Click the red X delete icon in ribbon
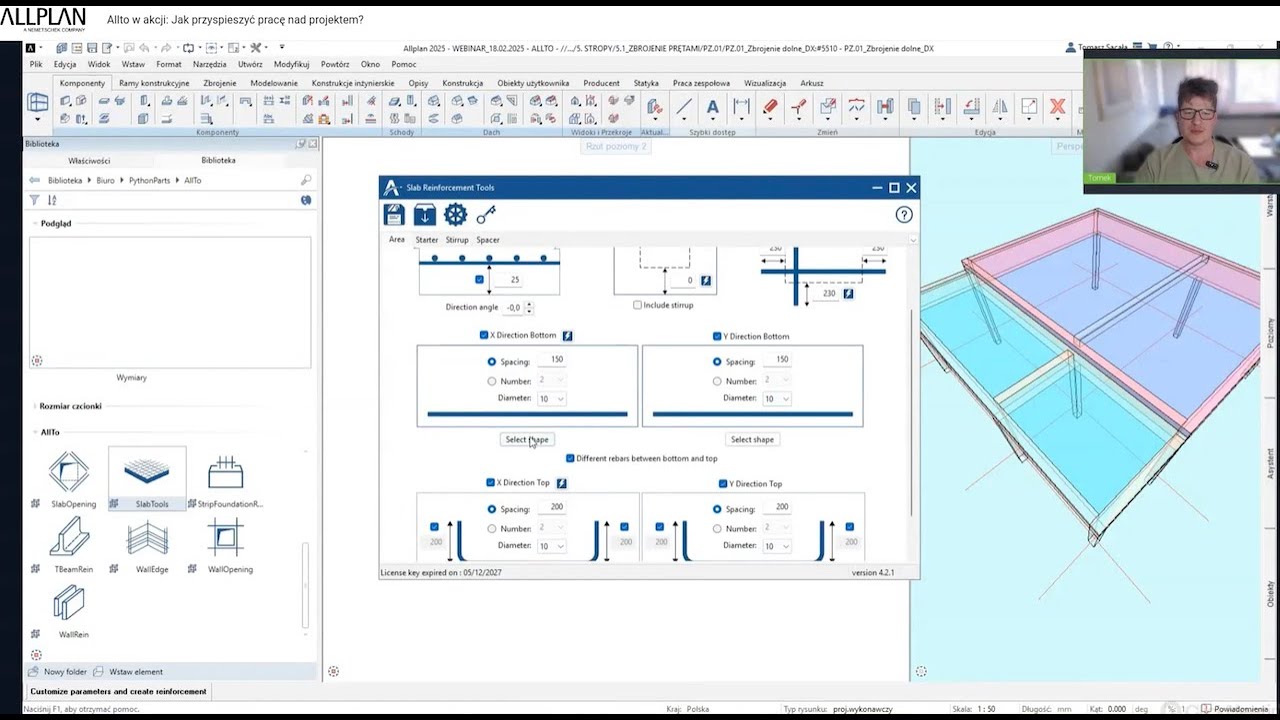Image resolution: width=1280 pixels, height=720 pixels. point(1057,107)
